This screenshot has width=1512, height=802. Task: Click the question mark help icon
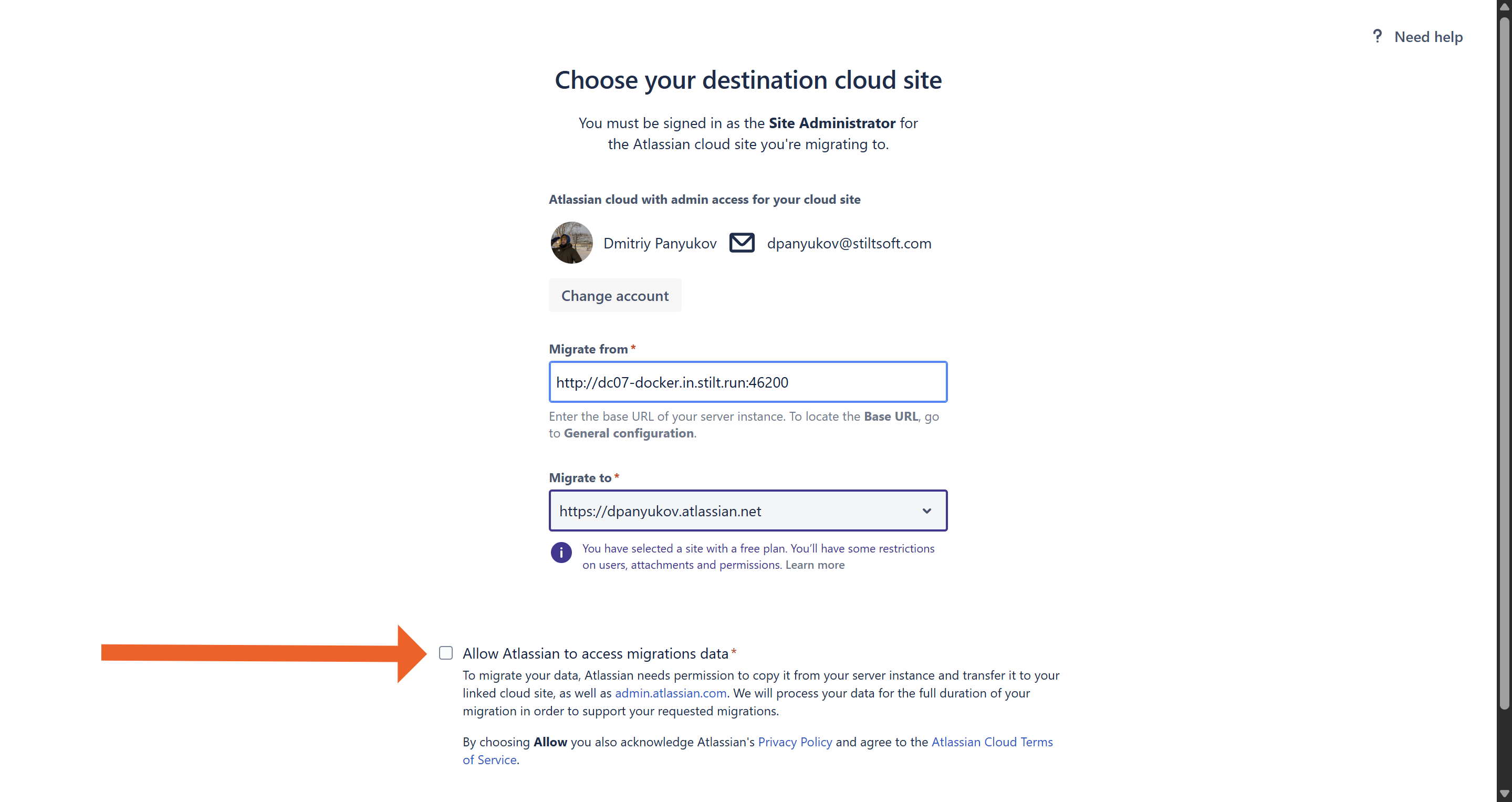[1377, 36]
